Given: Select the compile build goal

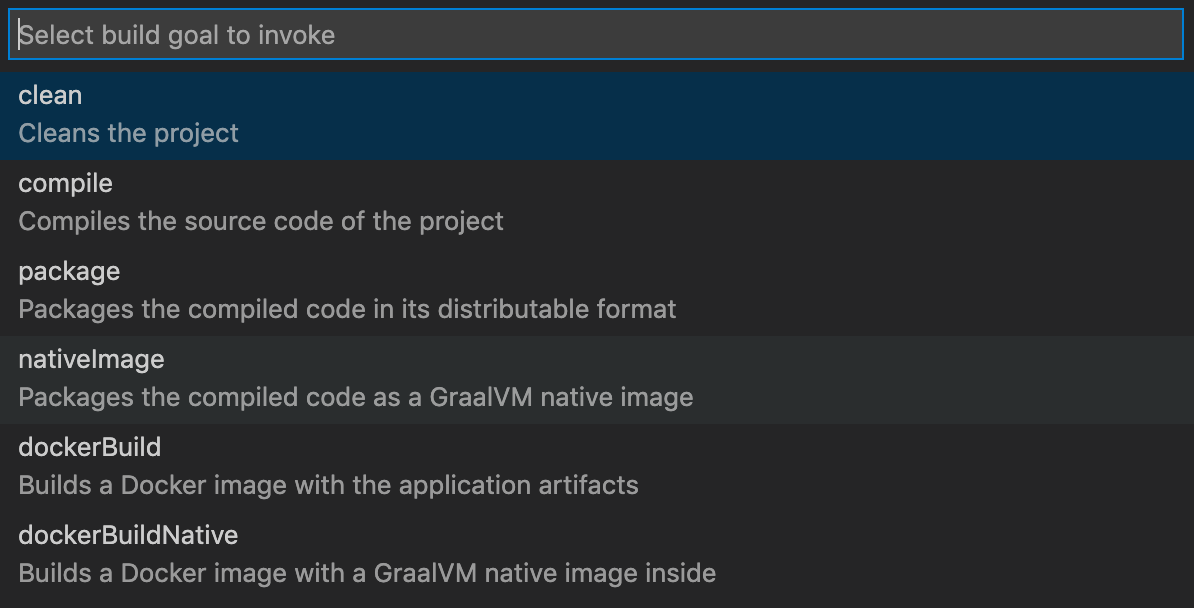Looking at the screenshot, I should point(65,184).
